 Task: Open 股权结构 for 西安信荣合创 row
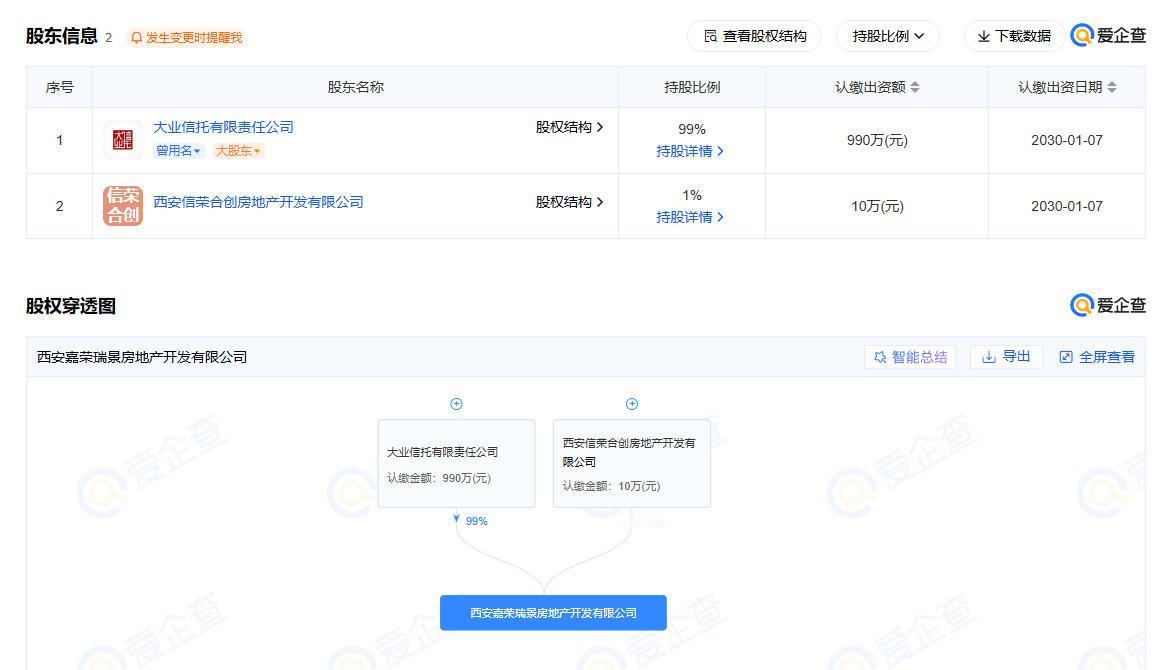point(569,202)
